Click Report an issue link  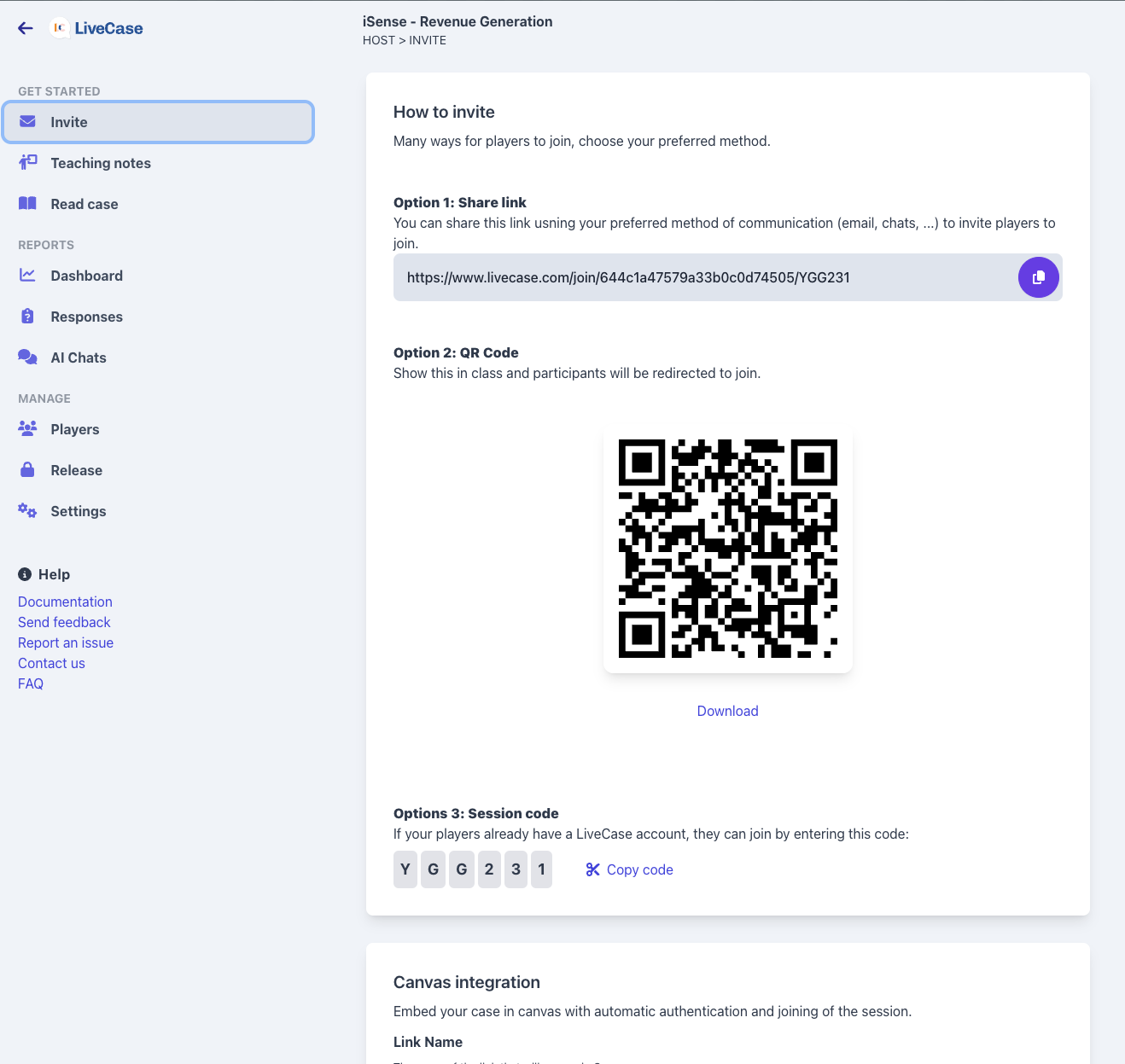coord(66,642)
